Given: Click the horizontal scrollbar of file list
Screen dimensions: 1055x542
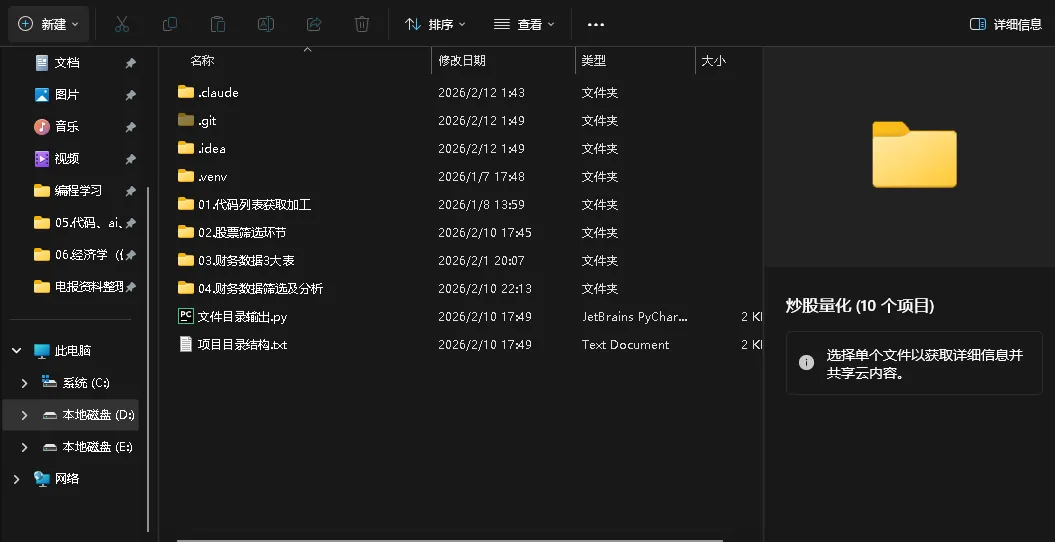Looking at the screenshot, I should [x=449, y=540].
